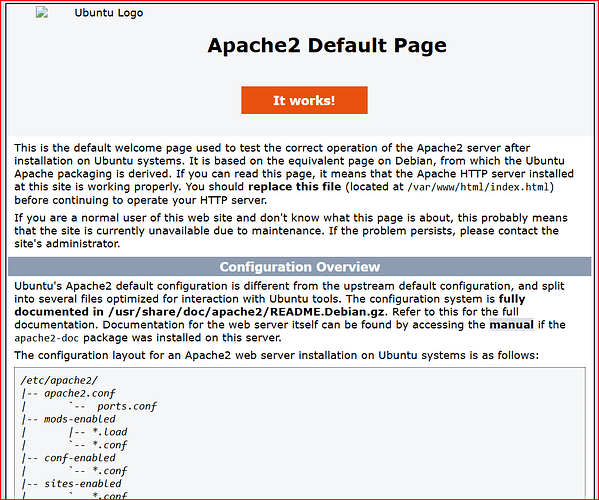599x500 pixels.
Task: Open the manual link
Action: click(x=512, y=325)
